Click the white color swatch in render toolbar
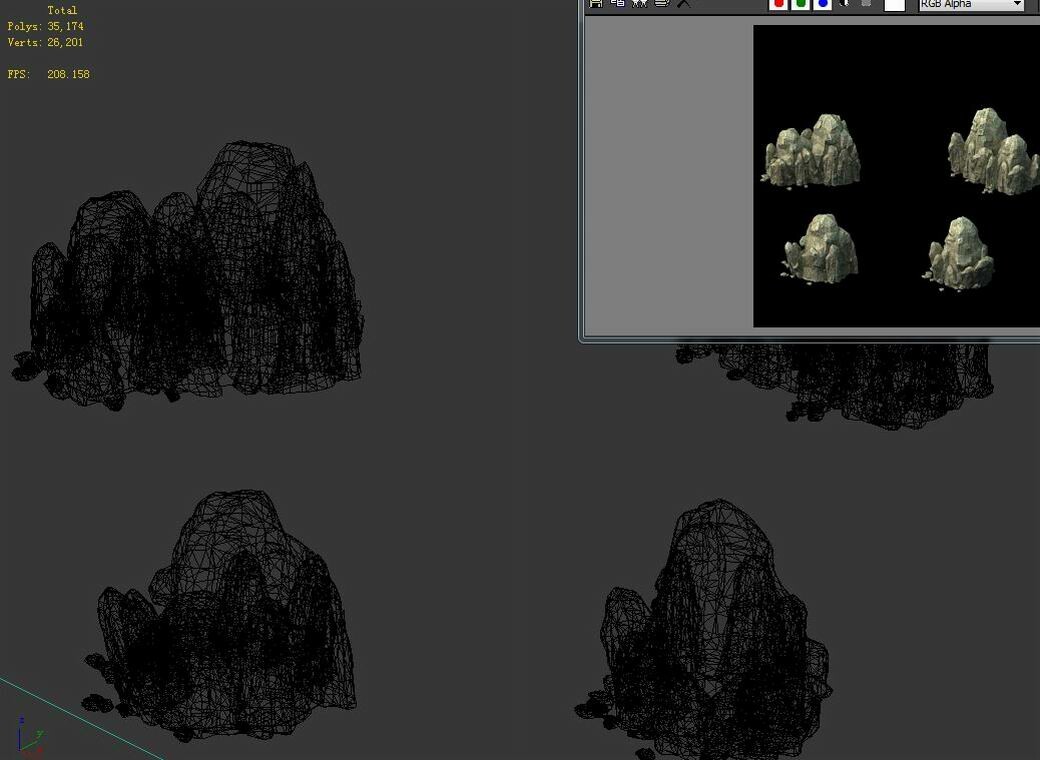This screenshot has width=1040, height=760. 895,5
